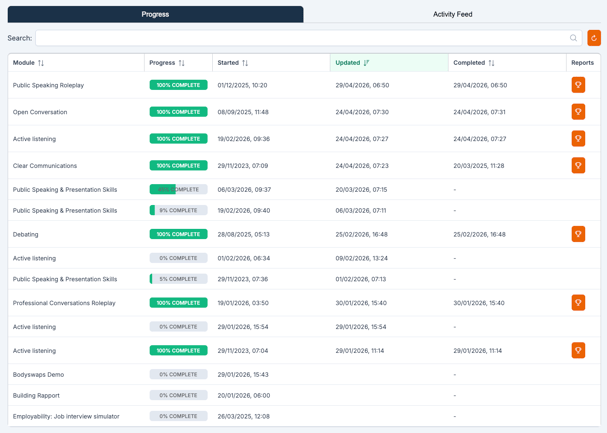The height and width of the screenshot is (433, 607).
Task: Open report for Professional Conversations Roleplay
Action: click(578, 303)
